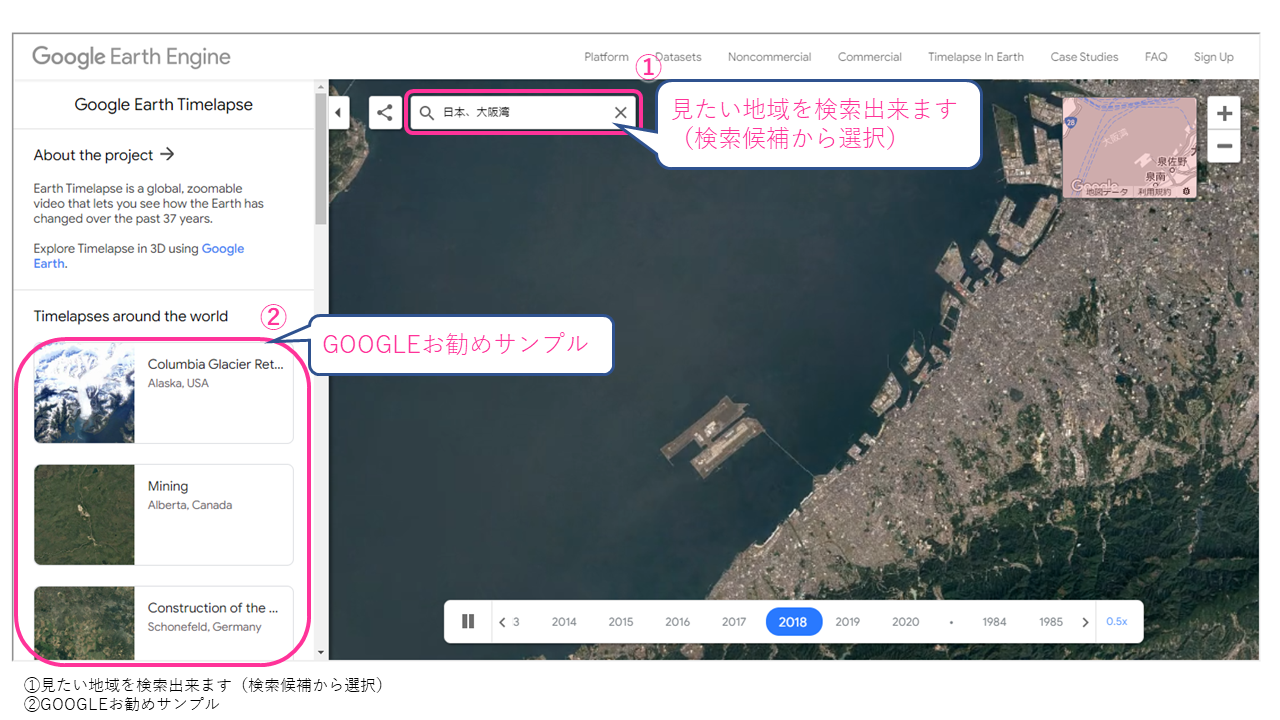Select year 2017 on timeline
Viewport: 1280px width, 720px height.
click(734, 622)
